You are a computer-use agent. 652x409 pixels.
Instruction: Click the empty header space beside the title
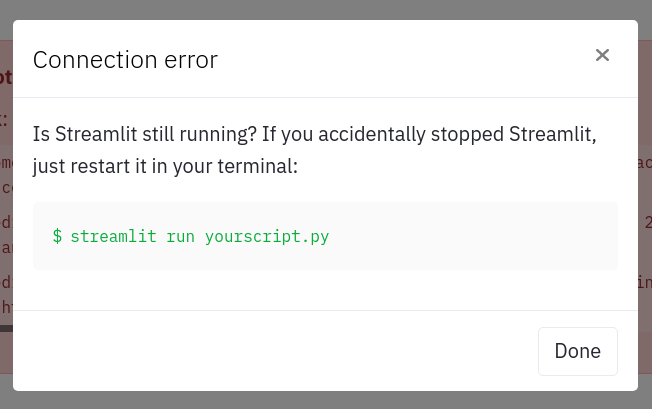(400, 59)
